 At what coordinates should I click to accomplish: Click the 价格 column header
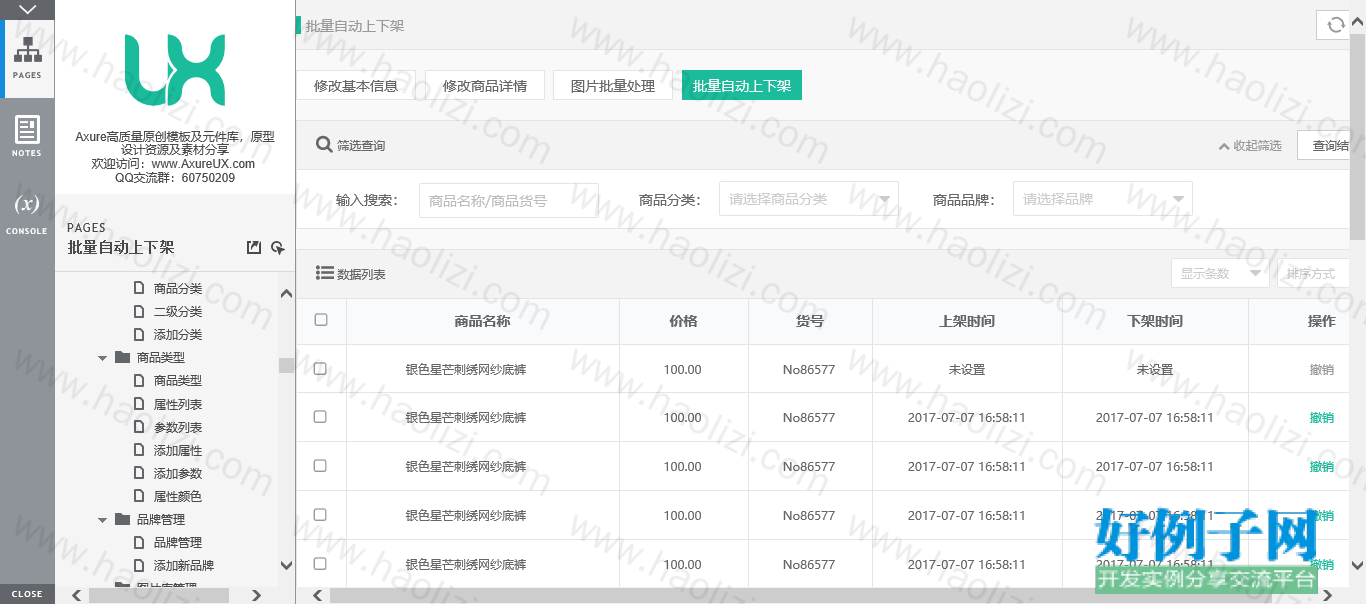tap(683, 321)
